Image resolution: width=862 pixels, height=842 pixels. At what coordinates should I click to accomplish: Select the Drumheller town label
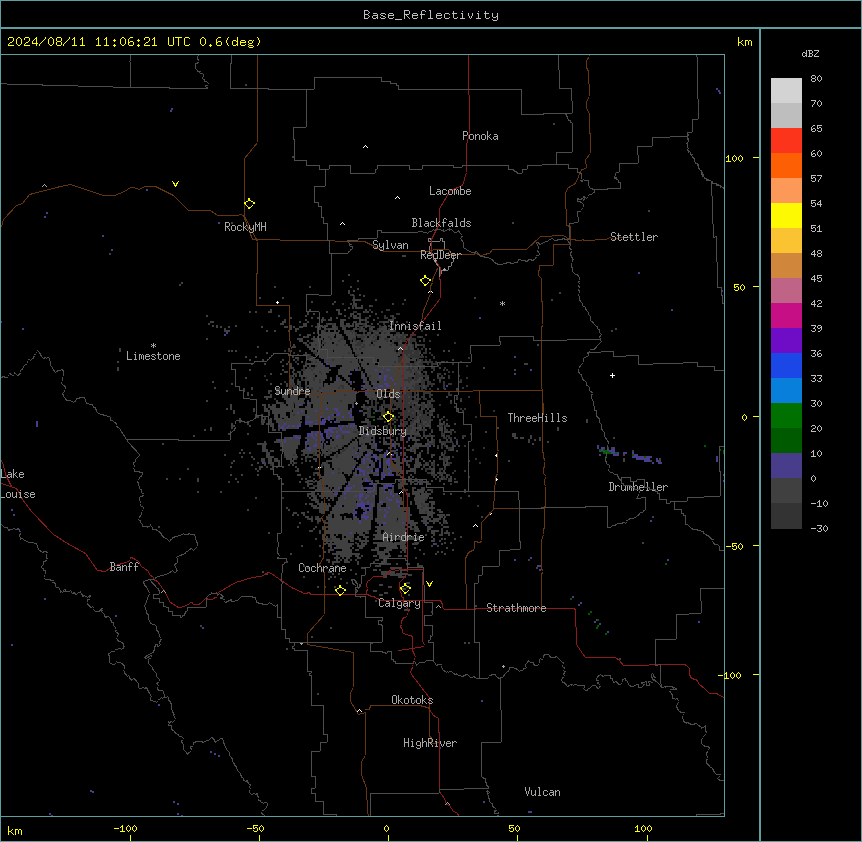click(638, 487)
